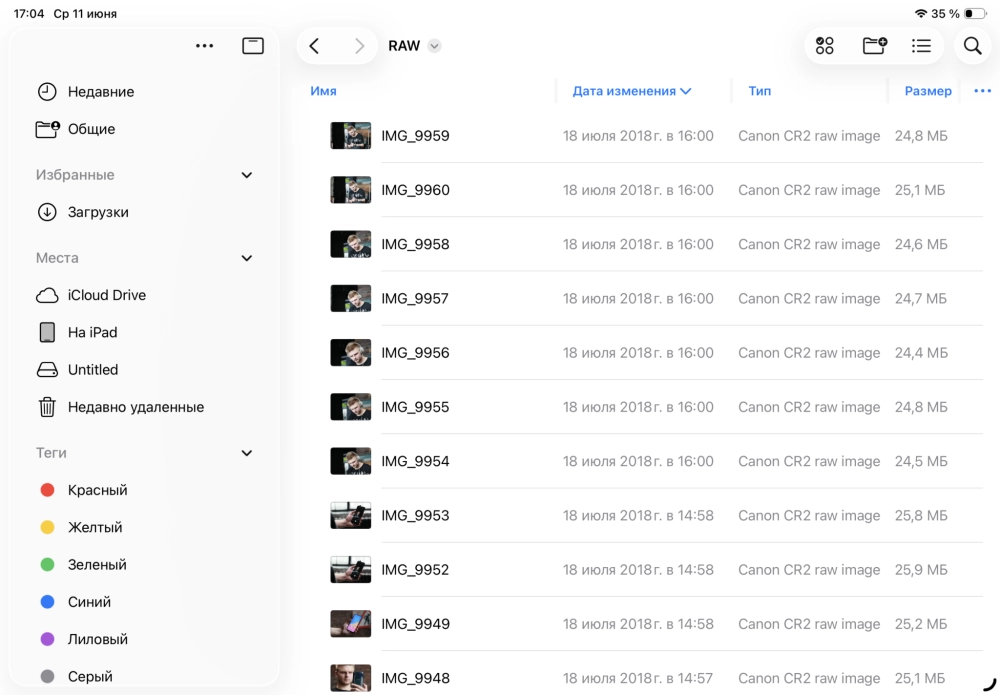
Task: Open the IMG_9953 thumbnail file
Action: (x=351, y=516)
